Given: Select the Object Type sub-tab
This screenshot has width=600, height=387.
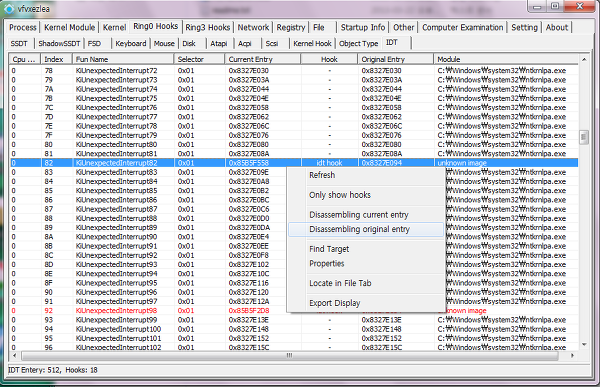Looking at the screenshot, I should tap(359, 44).
